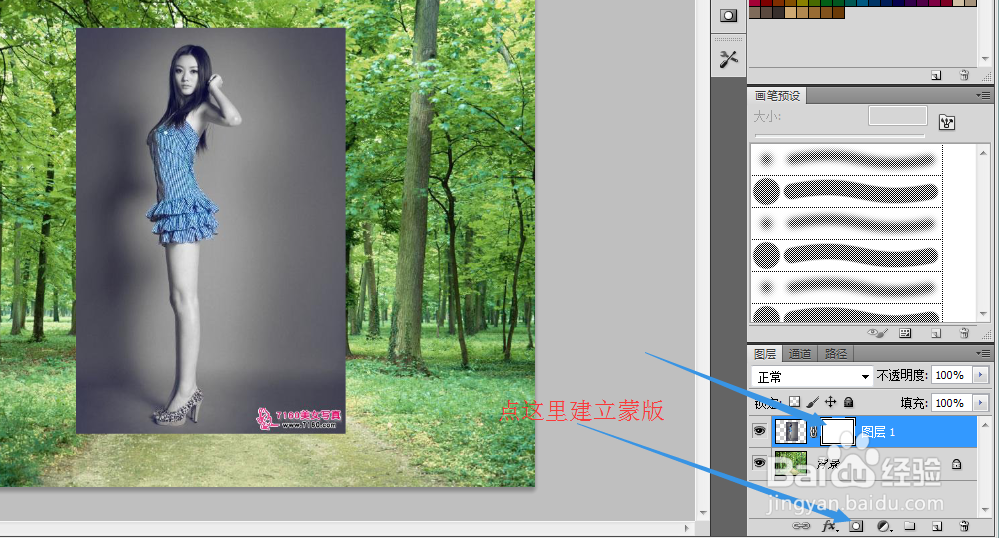Click lock position move icon
Image resolution: width=999 pixels, height=538 pixels.
[x=830, y=402]
